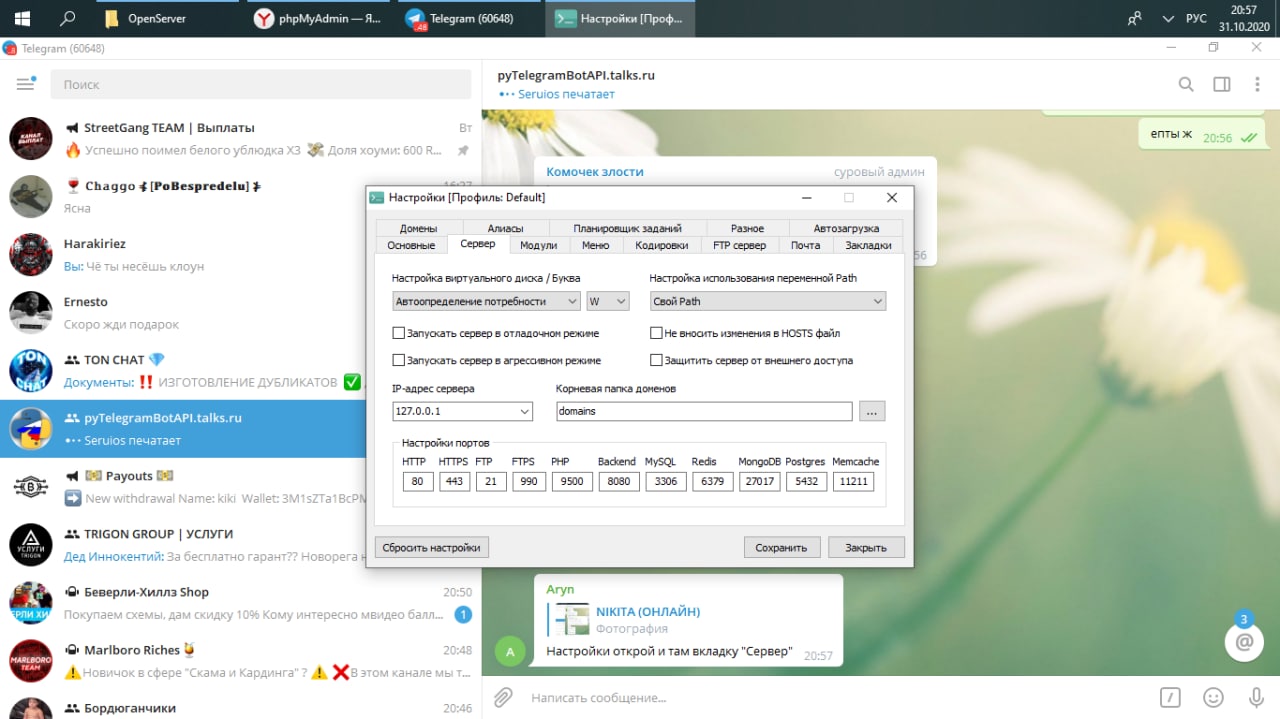Click the HTTP port field with 80
Viewport: 1280px width, 719px height.
(x=417, y=482)
